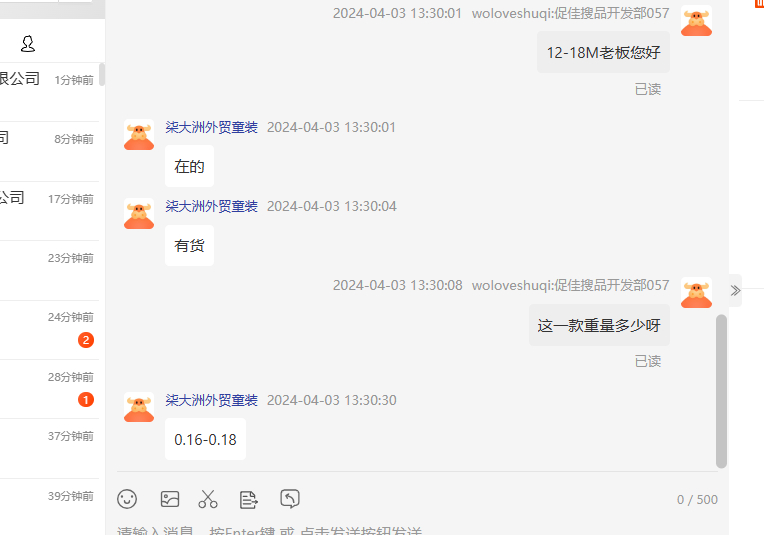This screenshot has height=535, width=764.
Task: Open conversation from 8分钟前
Action: [49, 152]
